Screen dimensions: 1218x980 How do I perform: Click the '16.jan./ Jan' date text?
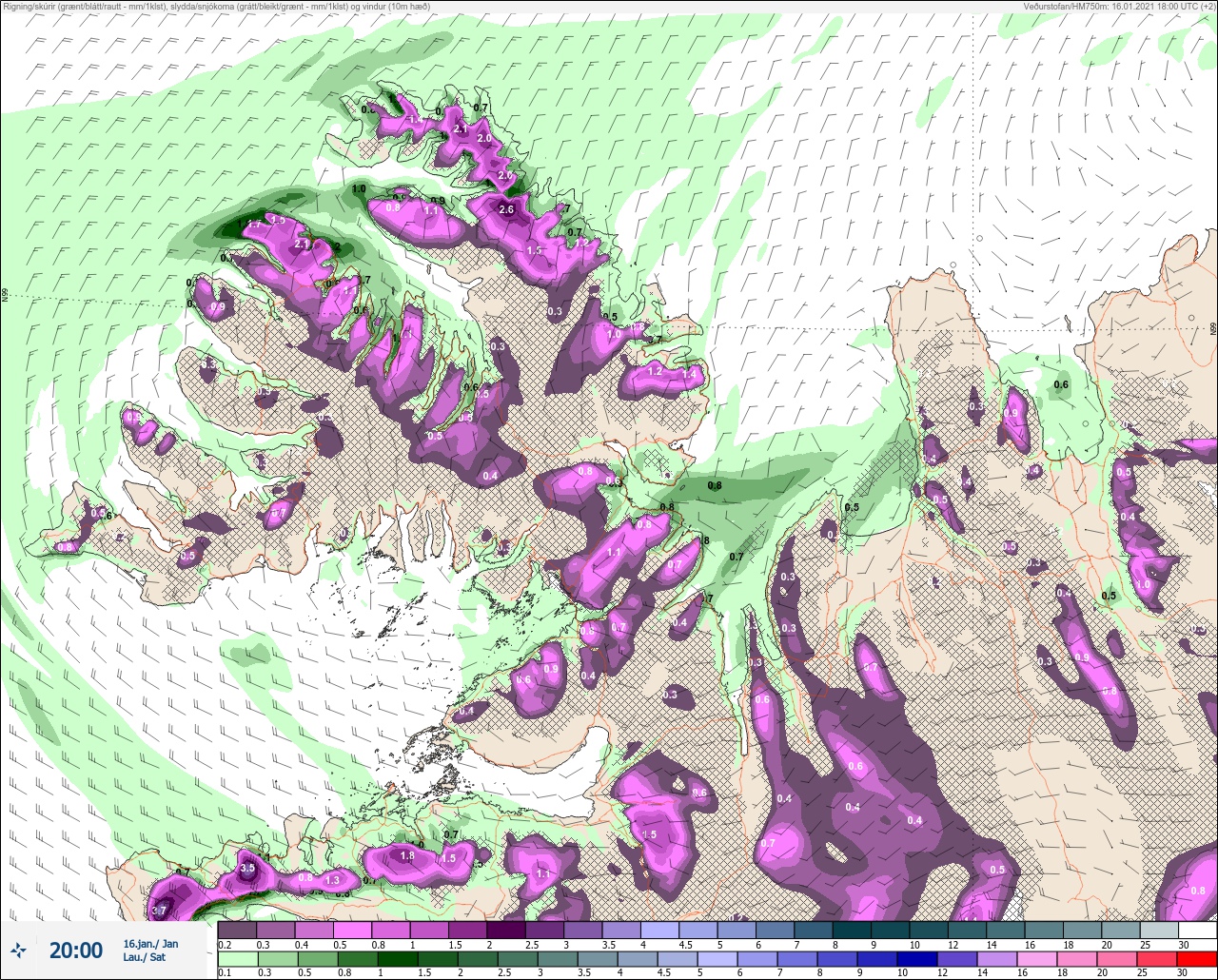(x=150, y=944)
